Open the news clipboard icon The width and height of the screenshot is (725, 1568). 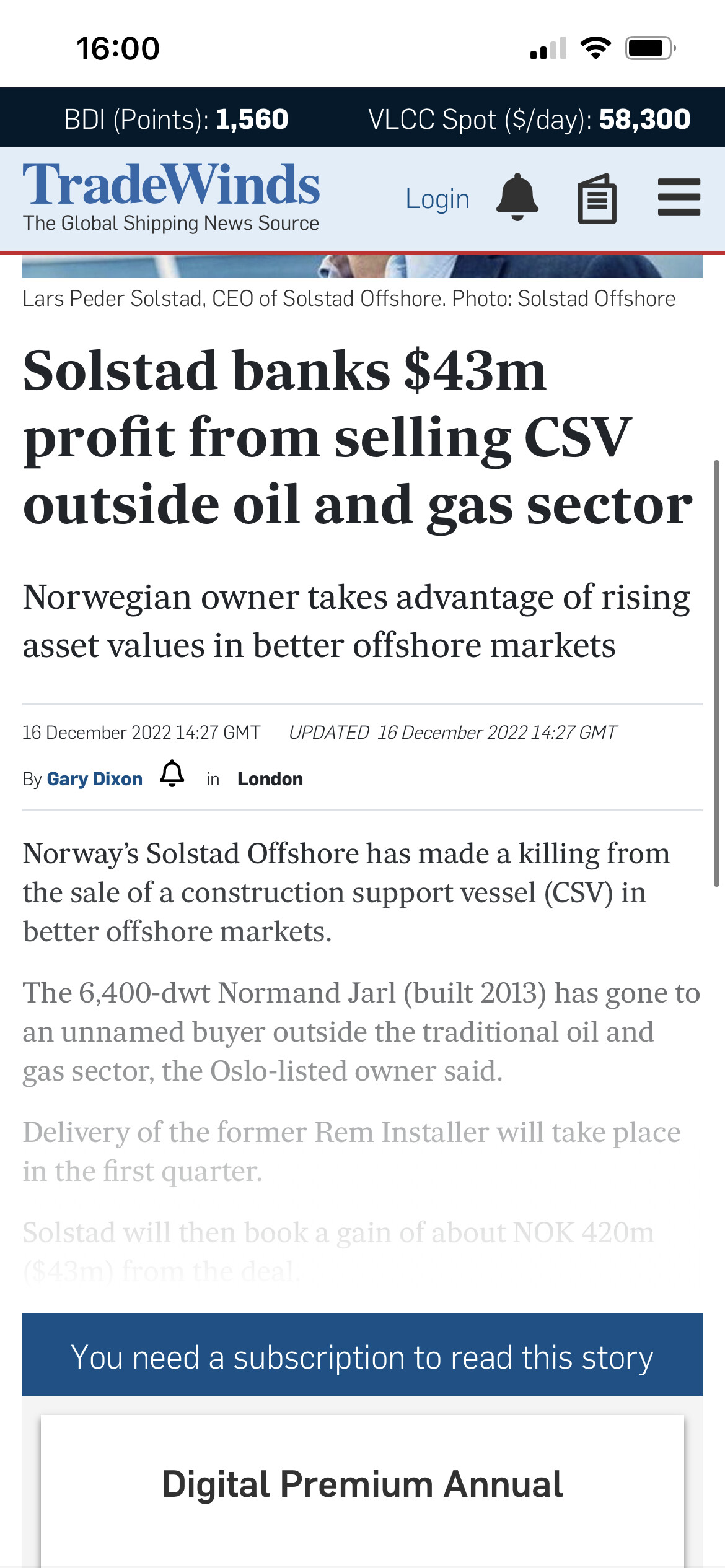point(597,199)
